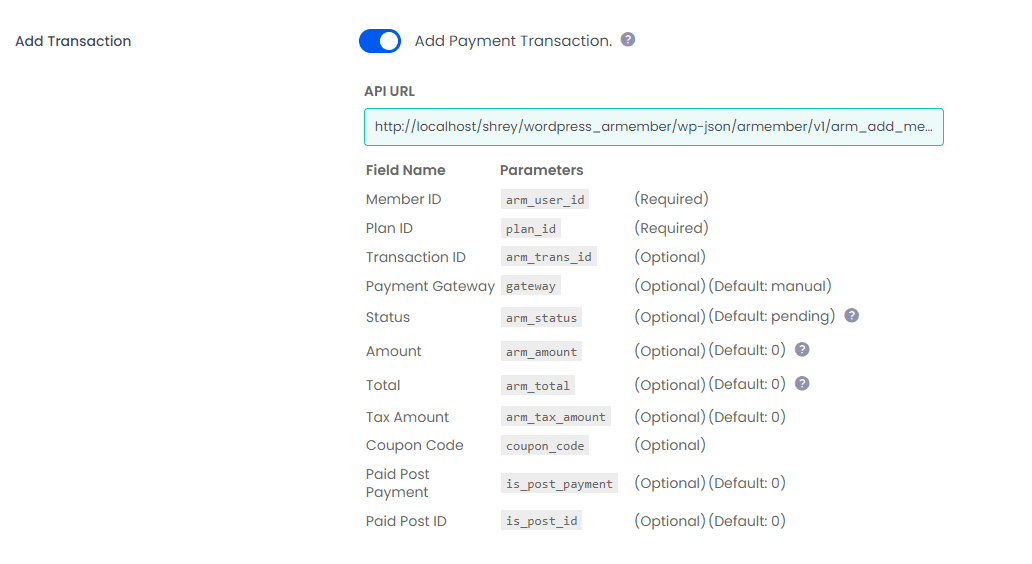Screen dimensions: 1032x564
Task: Select the arm_user_id parameter code
Action: coord(545,200)
